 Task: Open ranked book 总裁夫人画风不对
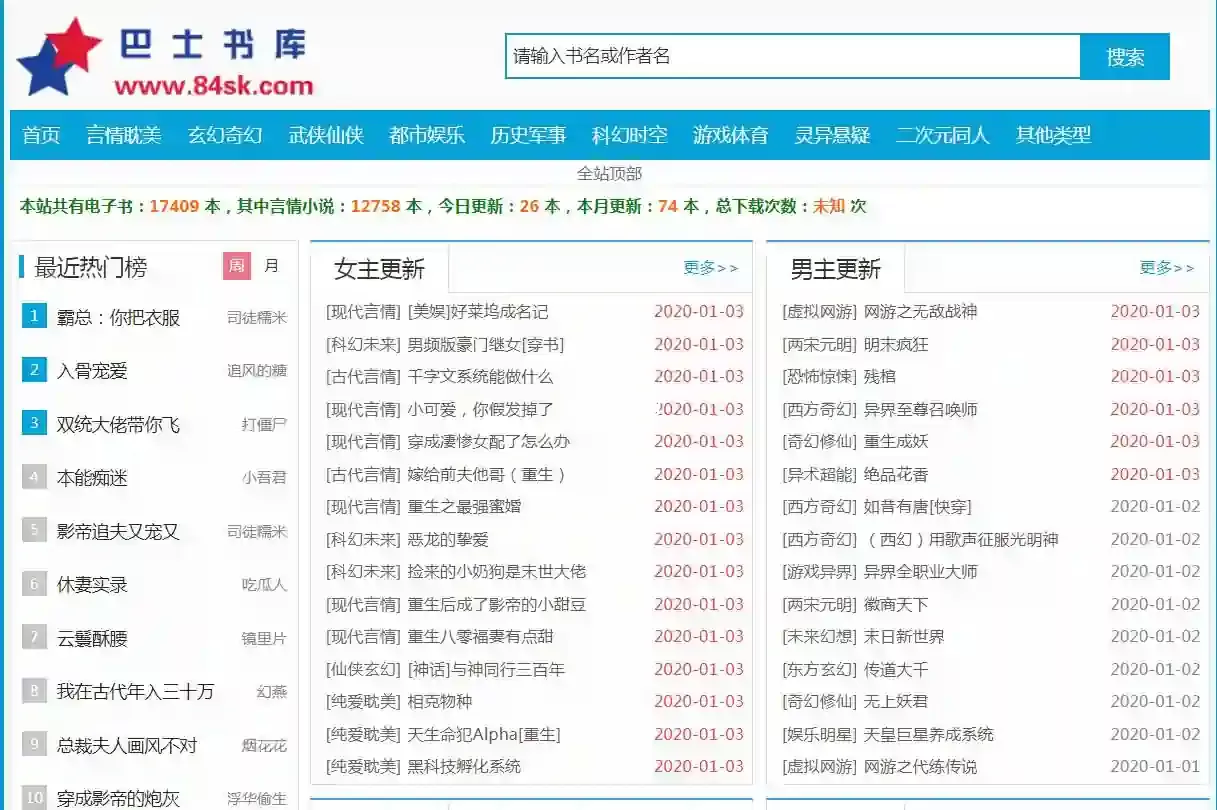click(127, 745)
